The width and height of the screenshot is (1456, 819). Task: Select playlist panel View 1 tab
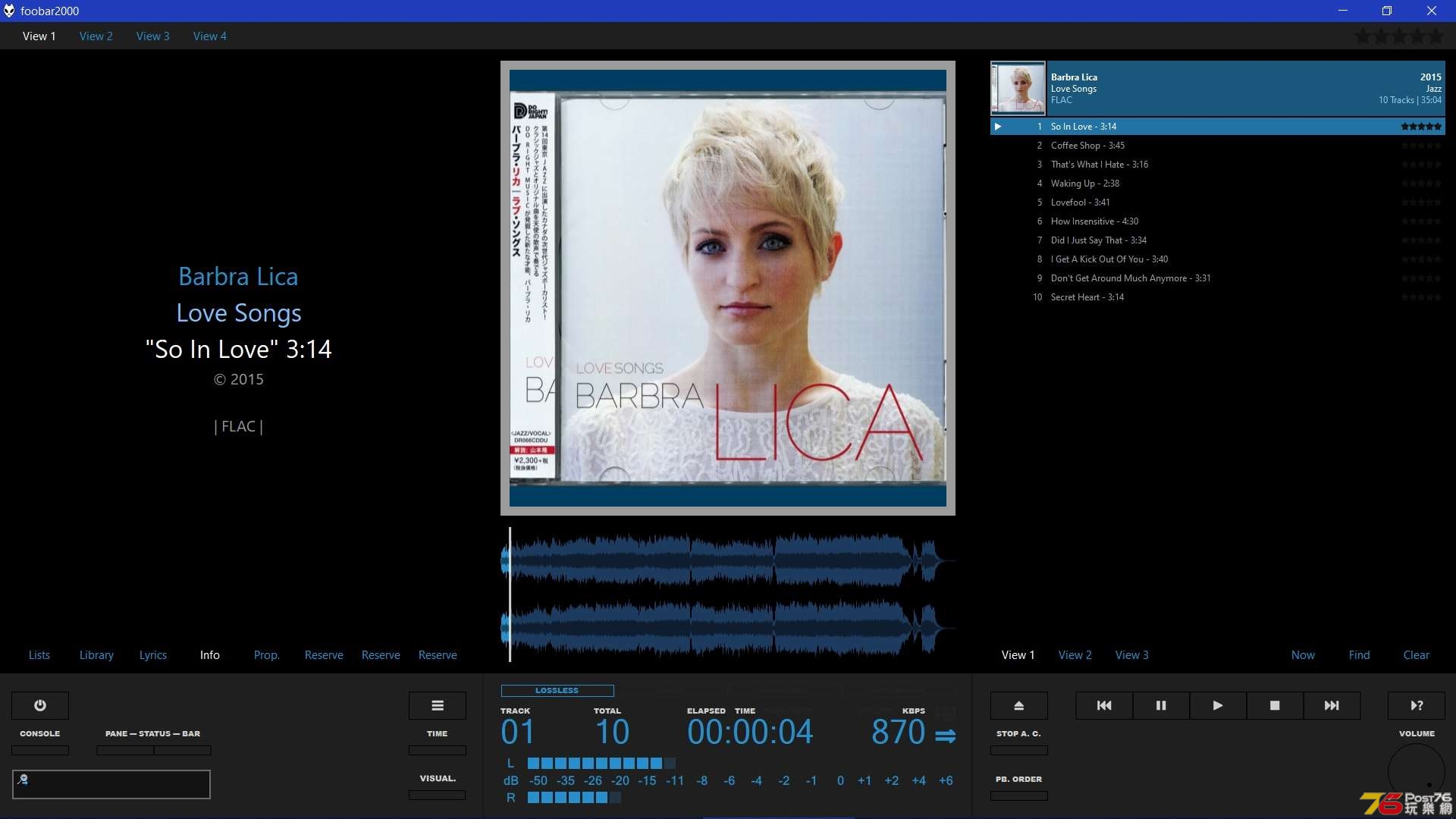tap(1018, 654)
